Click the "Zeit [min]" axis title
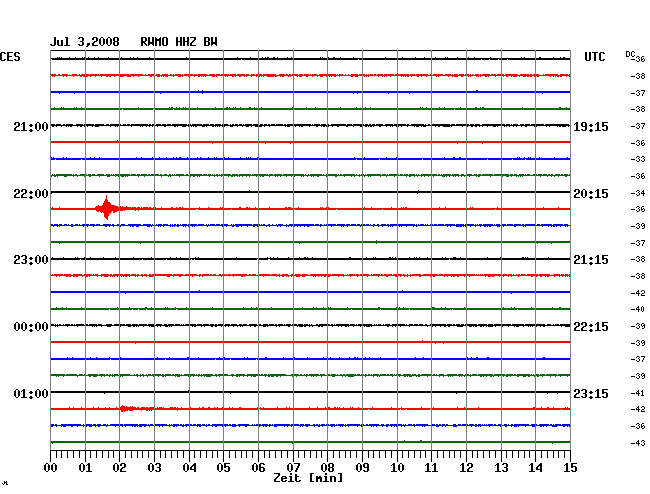Viewport: 650px width, 494px height. point(308,478)
